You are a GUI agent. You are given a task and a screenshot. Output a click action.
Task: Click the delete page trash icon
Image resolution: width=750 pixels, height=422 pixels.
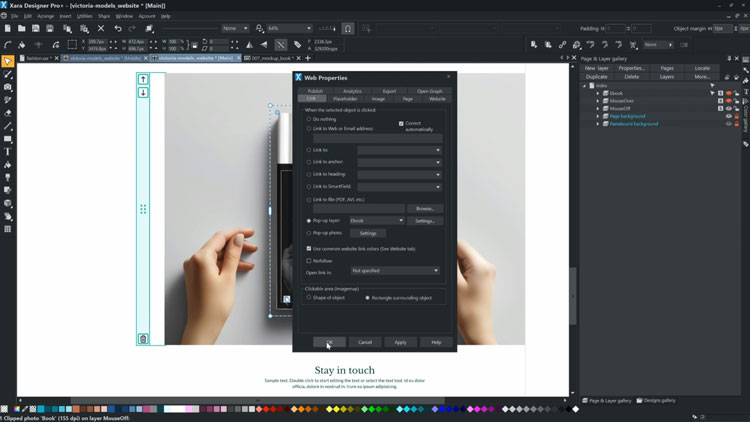pos(143,339)
